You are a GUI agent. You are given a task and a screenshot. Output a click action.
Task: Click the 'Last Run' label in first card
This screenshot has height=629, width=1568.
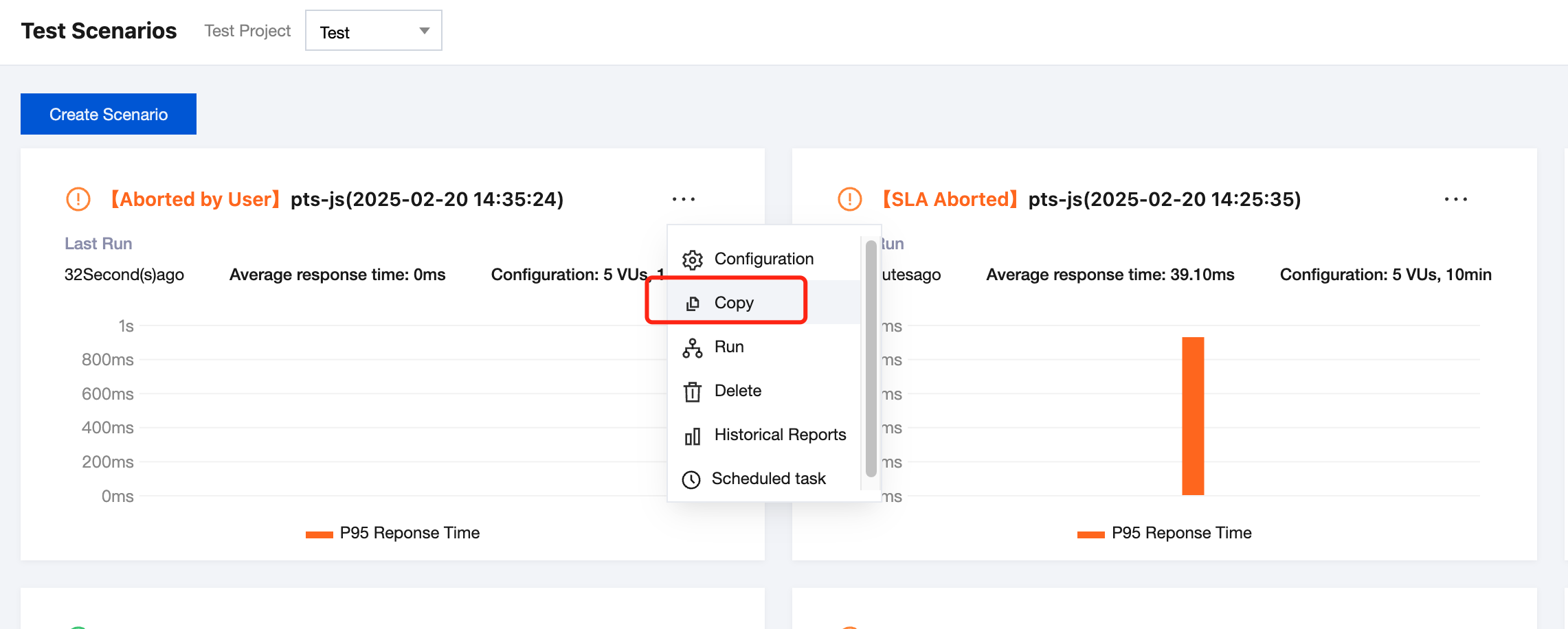pyautogui.click(x=98, y=244)
